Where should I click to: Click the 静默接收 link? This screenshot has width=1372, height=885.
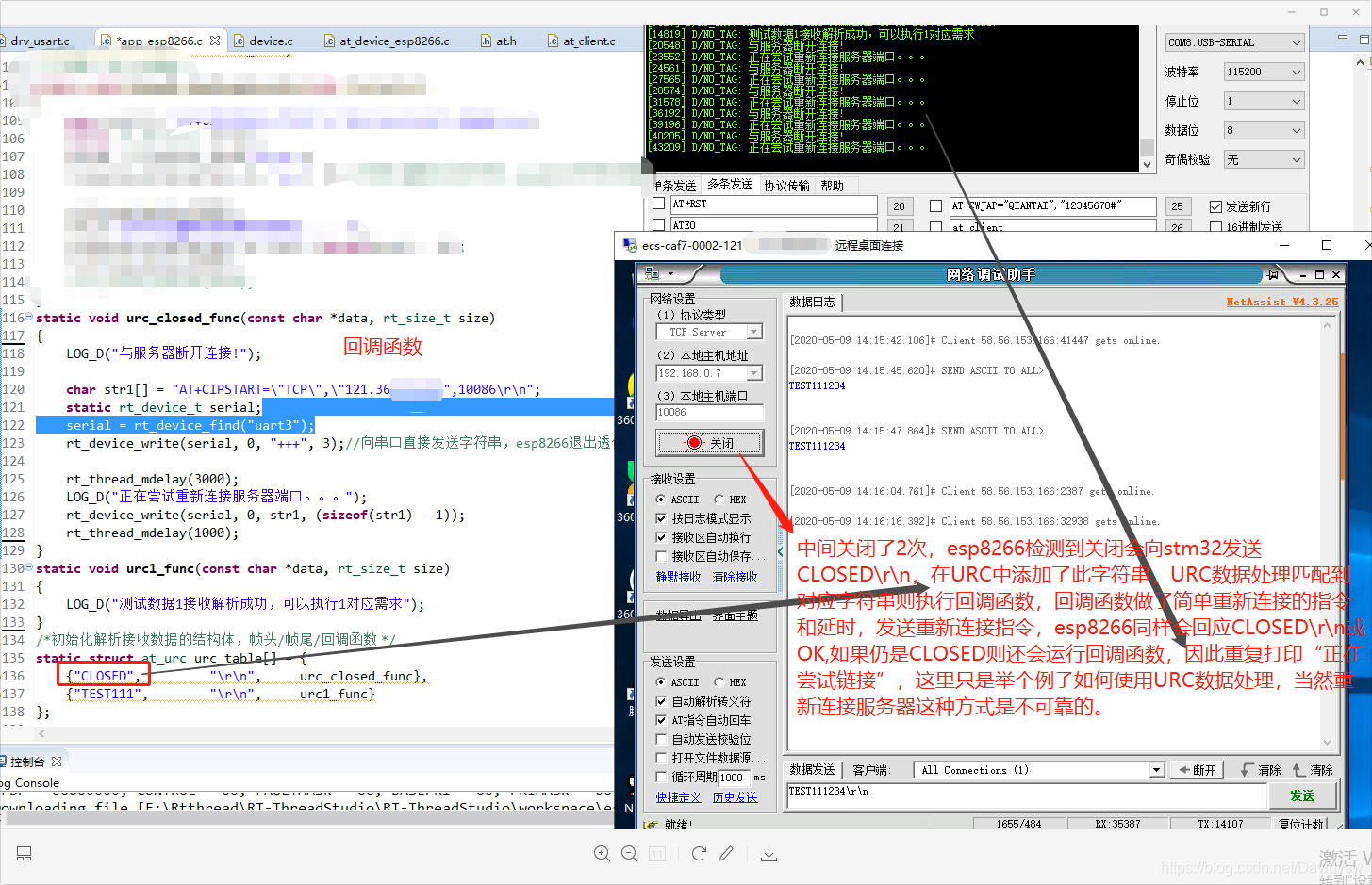[678, 577]
